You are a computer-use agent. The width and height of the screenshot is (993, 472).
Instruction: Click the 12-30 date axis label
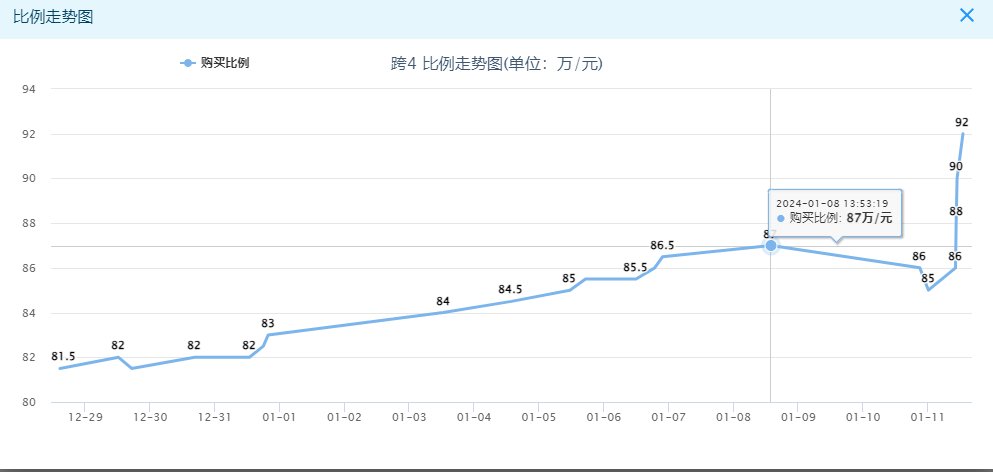coord(149,417)
